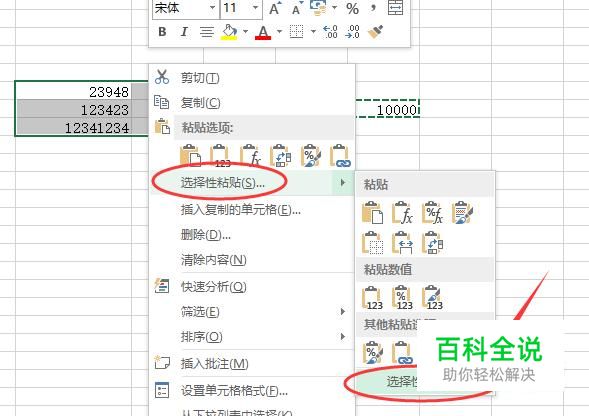Click no borders paste icon
Viewport: 589px width, 416px height.
point(372,243)
